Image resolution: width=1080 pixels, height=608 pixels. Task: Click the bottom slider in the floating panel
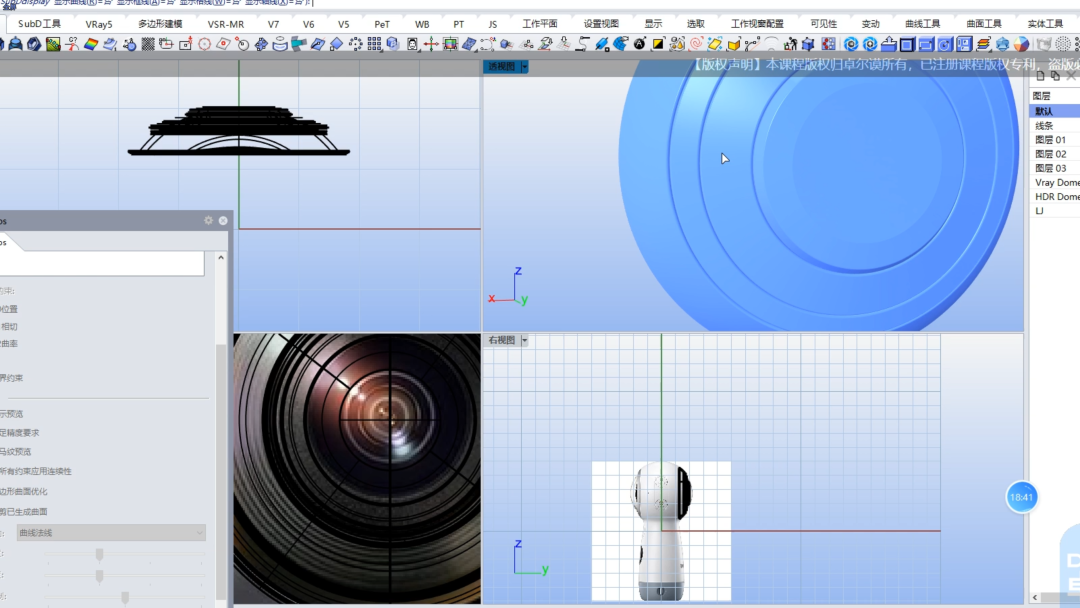point(125,597)
